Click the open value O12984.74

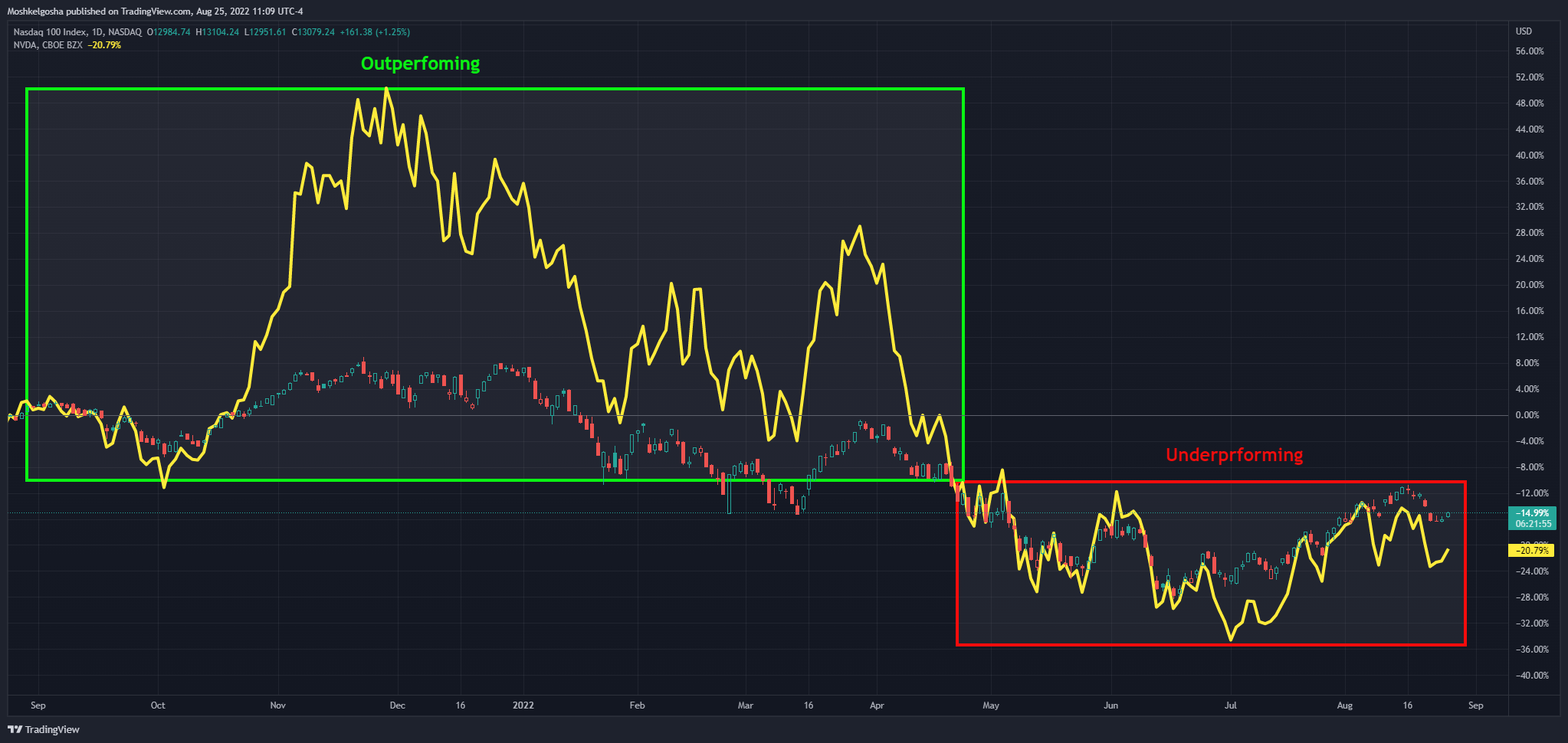(169, 32)
